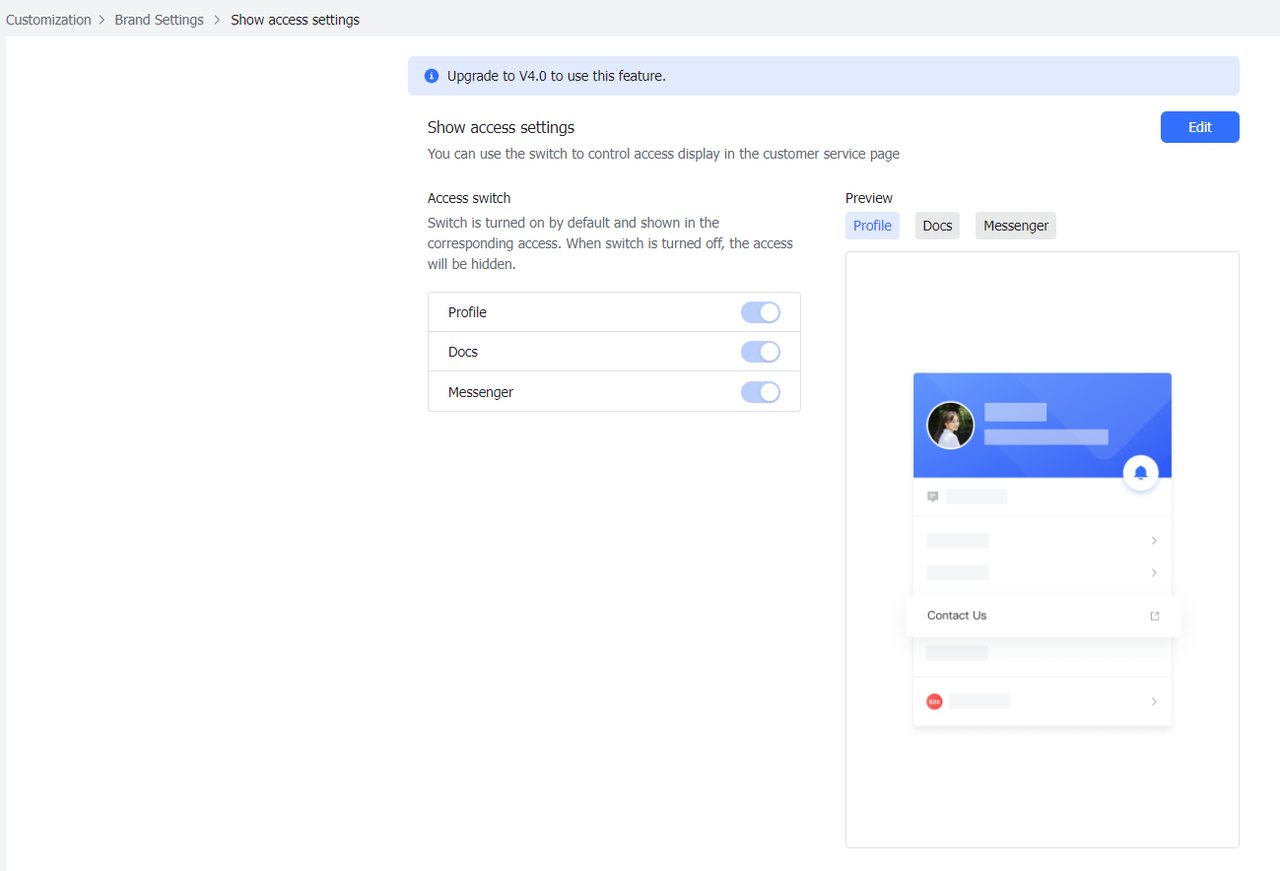Click the Profile row label in switch list

[x=467, y=312]
